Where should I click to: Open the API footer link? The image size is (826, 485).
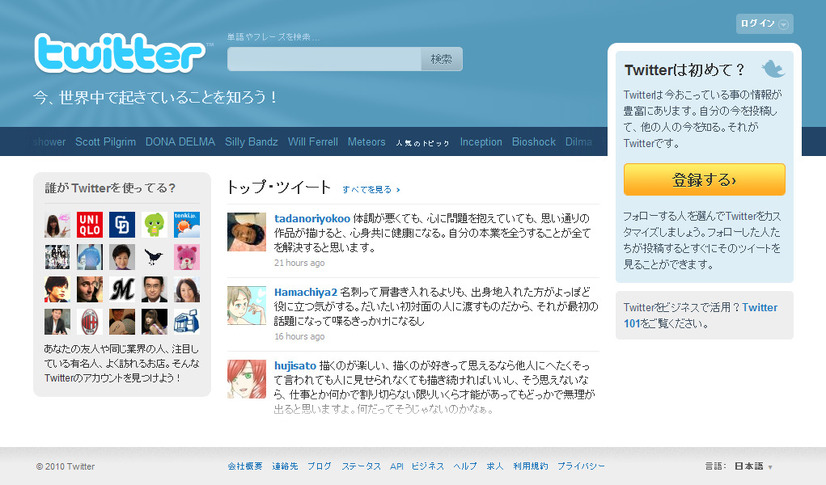(x=397, y=466)
